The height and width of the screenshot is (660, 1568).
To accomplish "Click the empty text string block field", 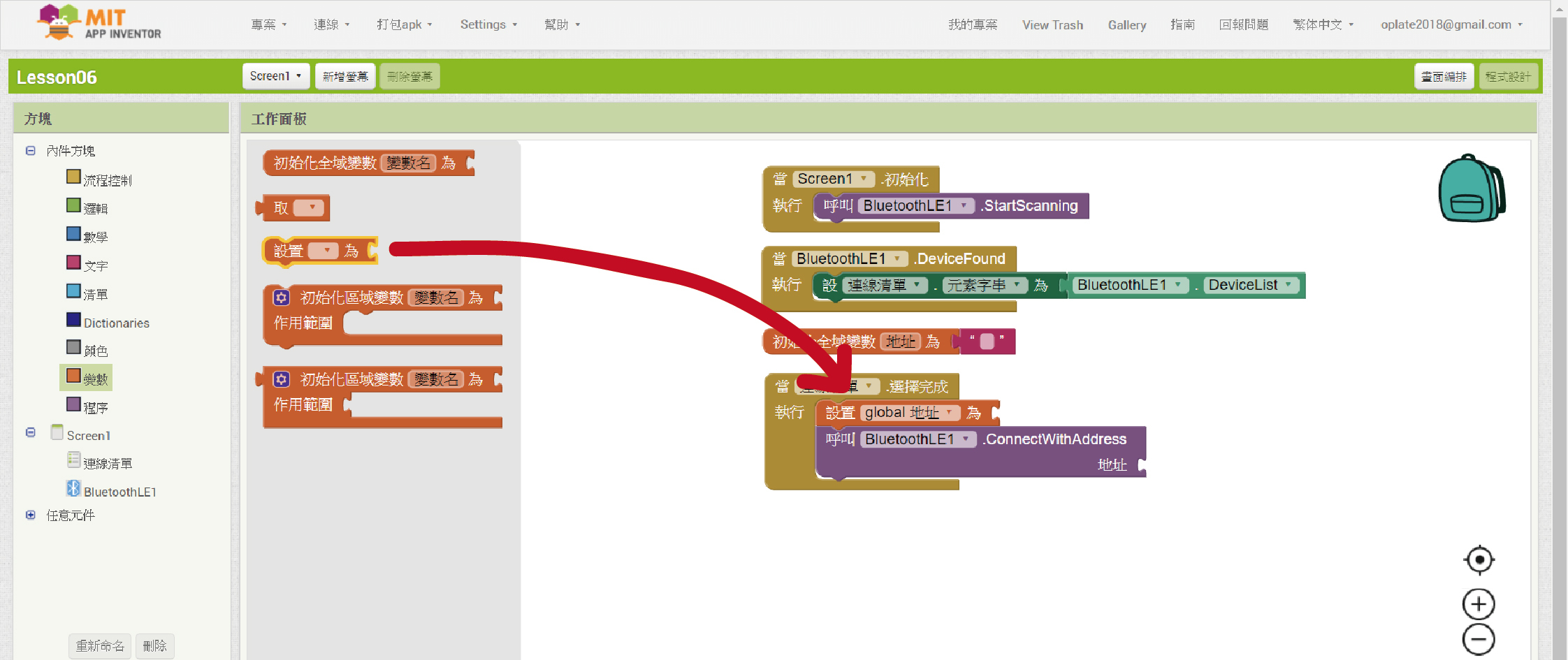I will (987, 342).
